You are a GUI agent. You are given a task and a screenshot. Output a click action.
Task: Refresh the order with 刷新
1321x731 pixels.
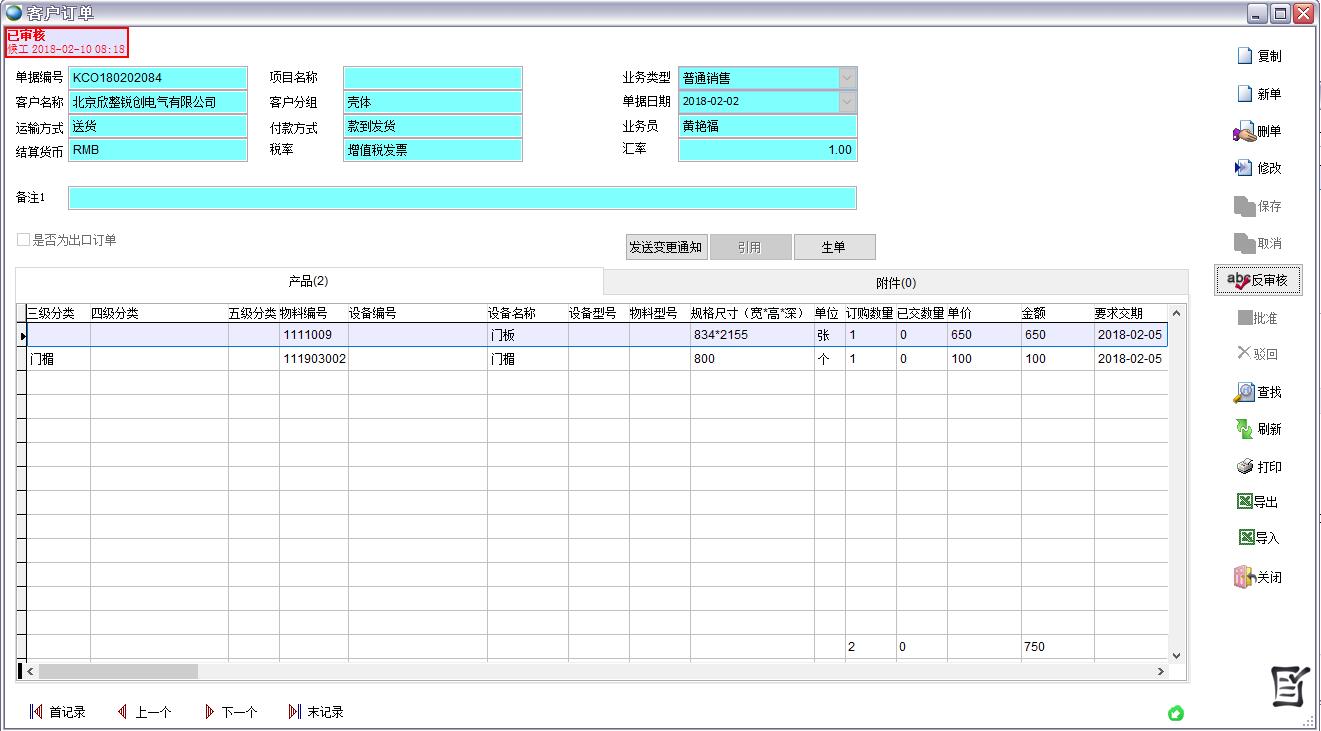click(x=1244, y=429)
